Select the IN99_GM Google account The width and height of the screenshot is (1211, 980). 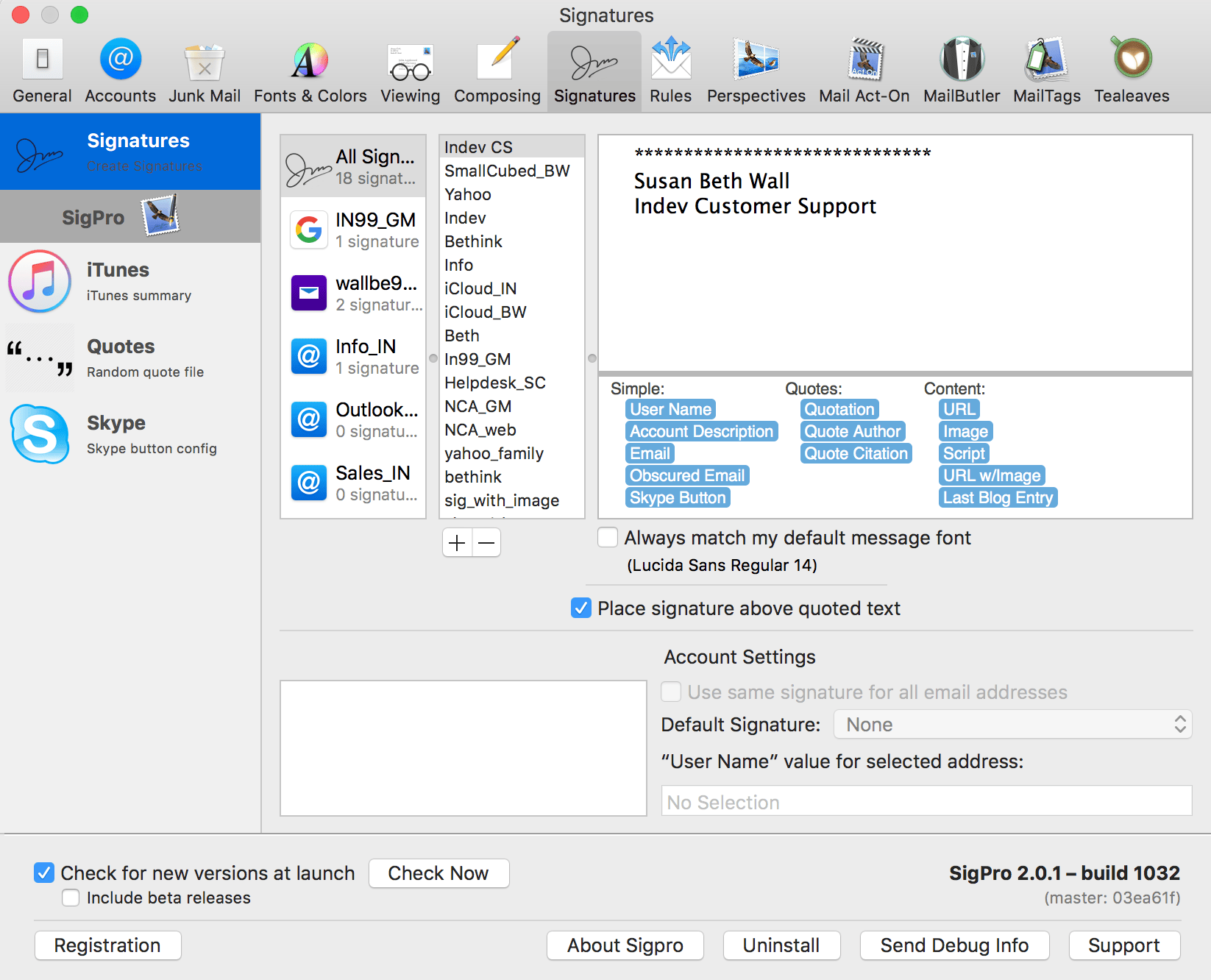coord(353,230)
